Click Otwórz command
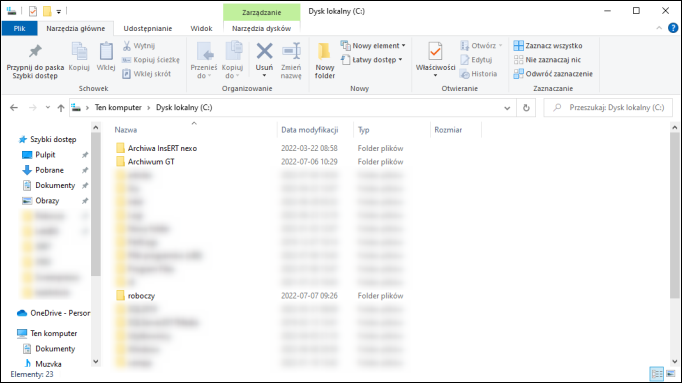Screen dimensions: 682x383 (481, 46)
